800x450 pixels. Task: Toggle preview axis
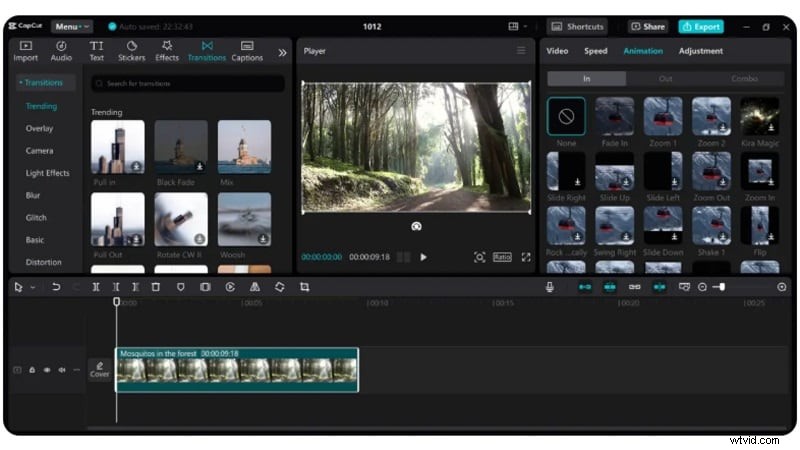tap(659, 287)
